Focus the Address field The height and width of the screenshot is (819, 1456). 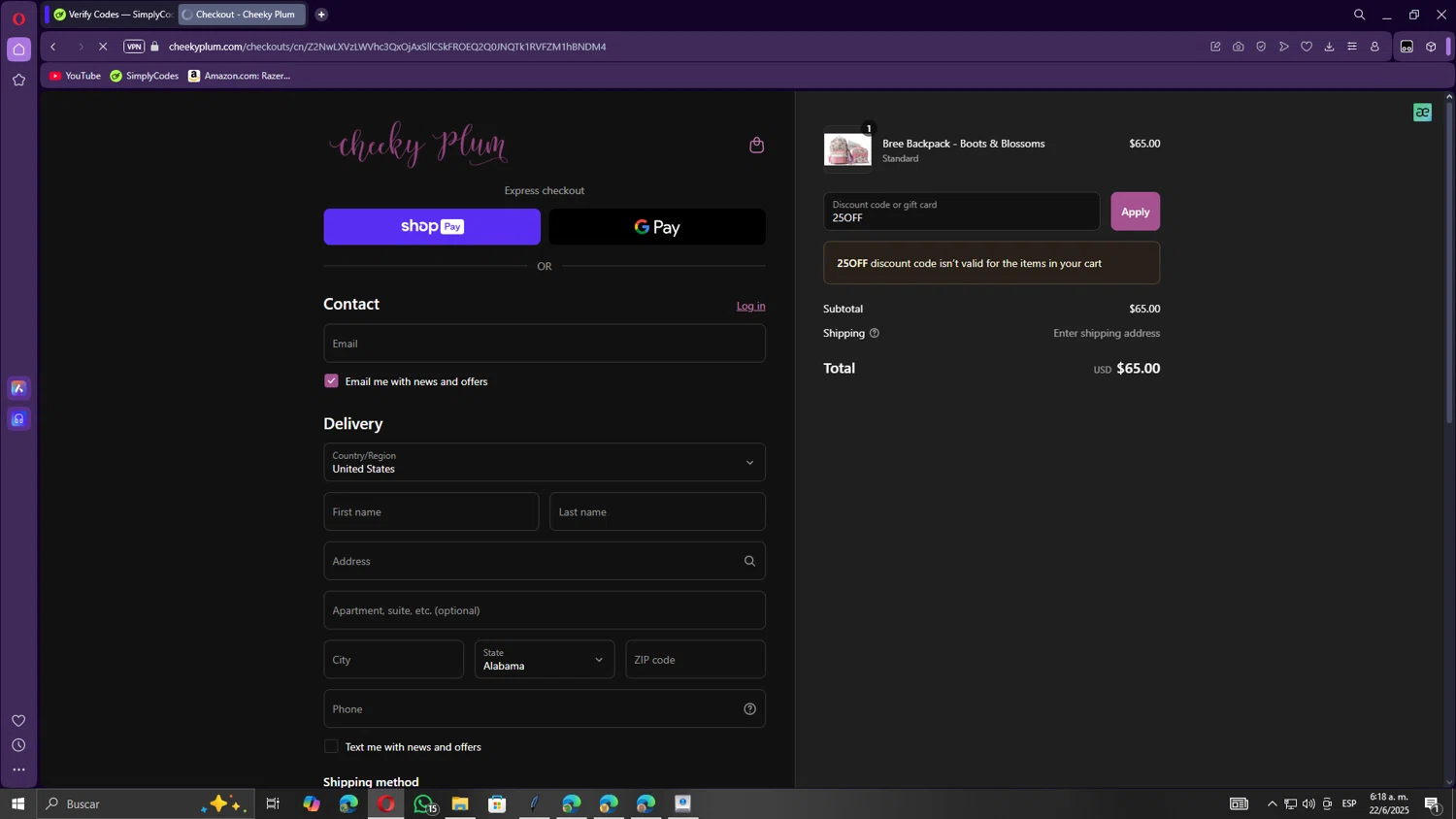545,561
